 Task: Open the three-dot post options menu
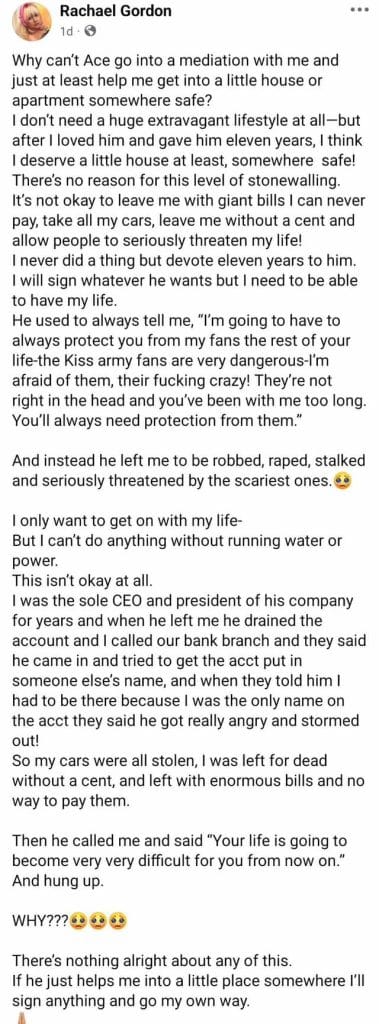click(x=359, y=9)
